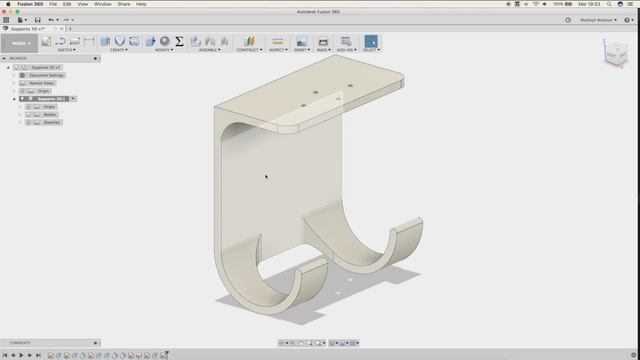Screen dimensions: 640x360
Task: Select the Rectangle sketch tool
Action: (75, 41)
